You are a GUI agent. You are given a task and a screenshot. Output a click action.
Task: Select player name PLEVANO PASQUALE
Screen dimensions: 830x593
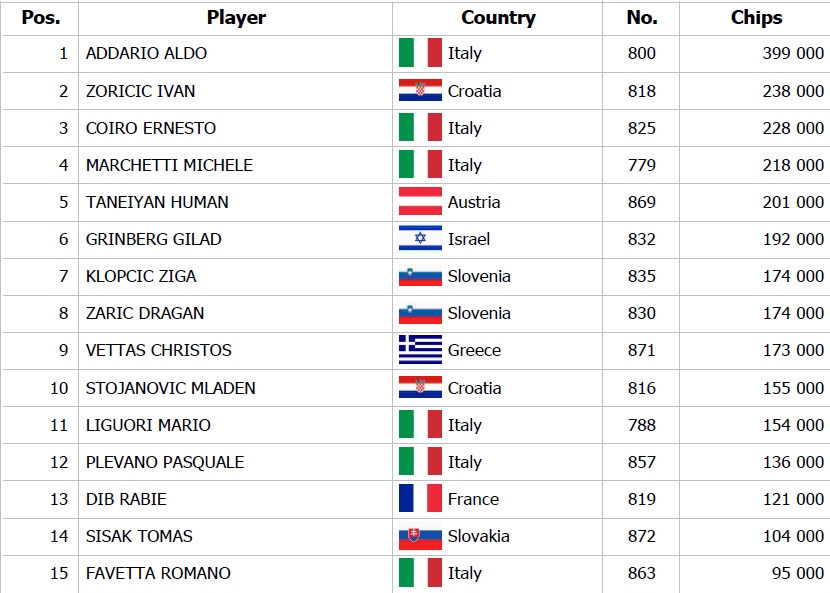(165, 462)
